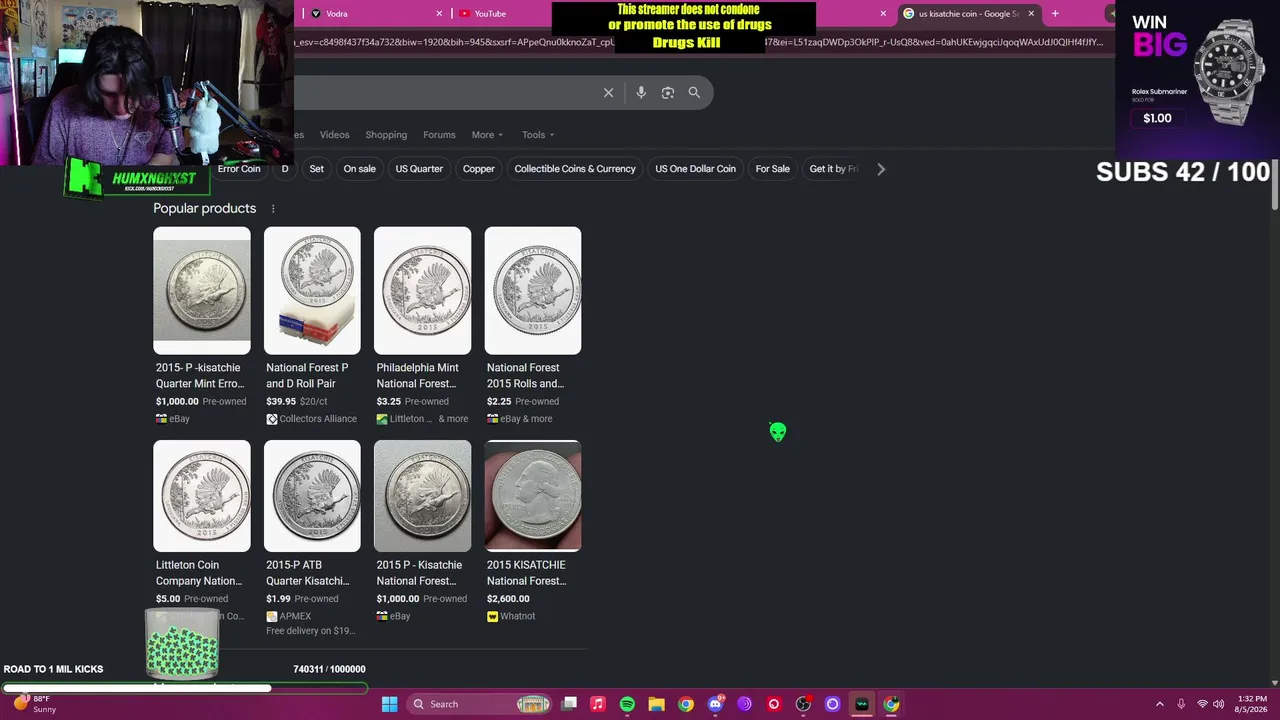Open the Philadelphia Mint National Forest coin image
The height and width of the screenshot is (720, 1280).
(423, 291)
